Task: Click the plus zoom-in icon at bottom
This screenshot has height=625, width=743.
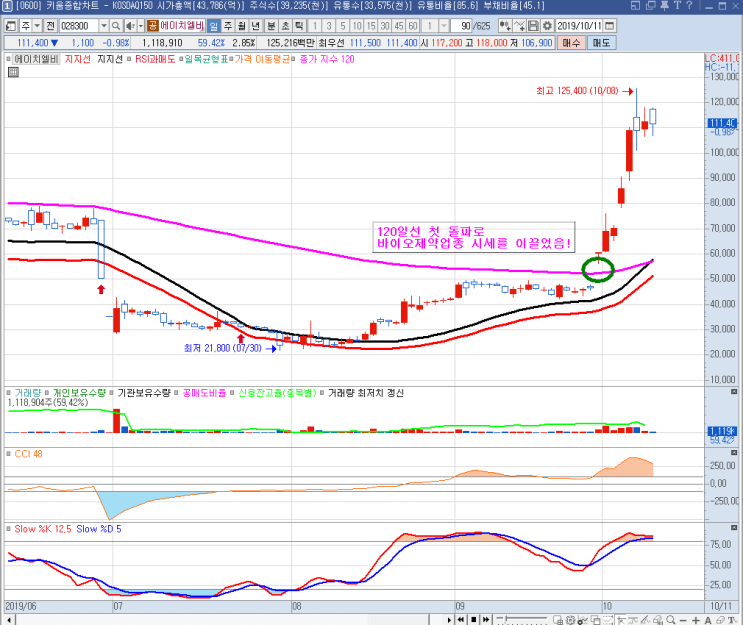Action: coord(696,620)
